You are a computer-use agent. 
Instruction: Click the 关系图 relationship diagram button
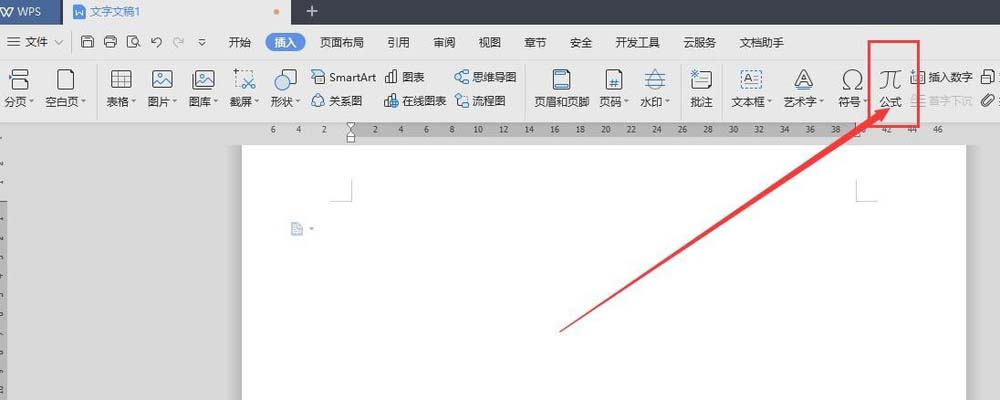click(337, 101)
